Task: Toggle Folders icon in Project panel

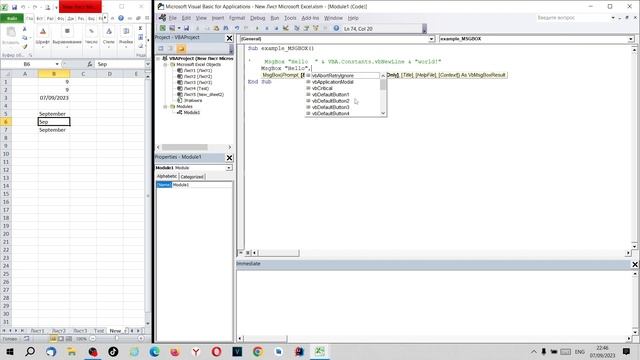Action: click(x=181, y=49)
